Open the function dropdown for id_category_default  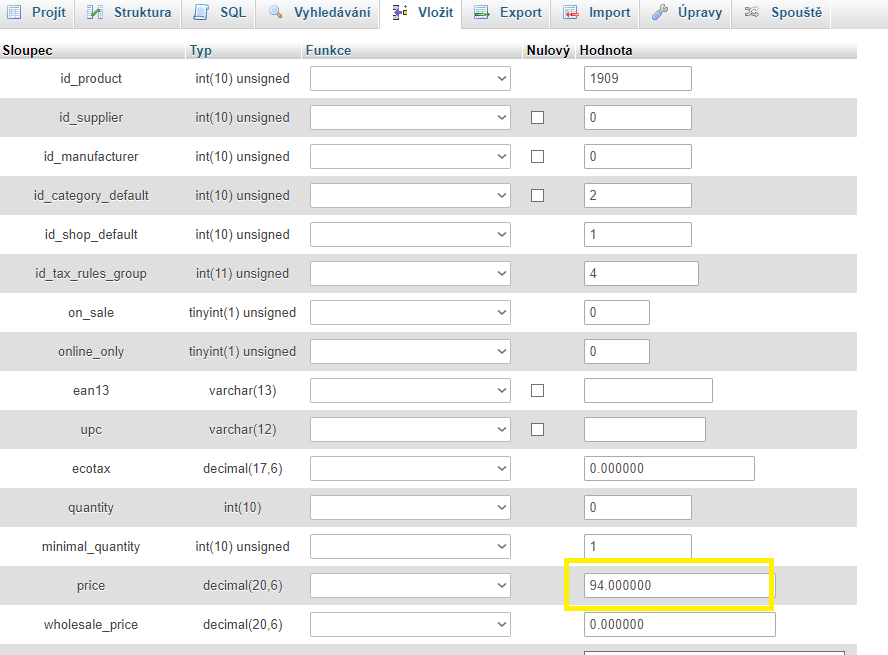tap(410, 195)
